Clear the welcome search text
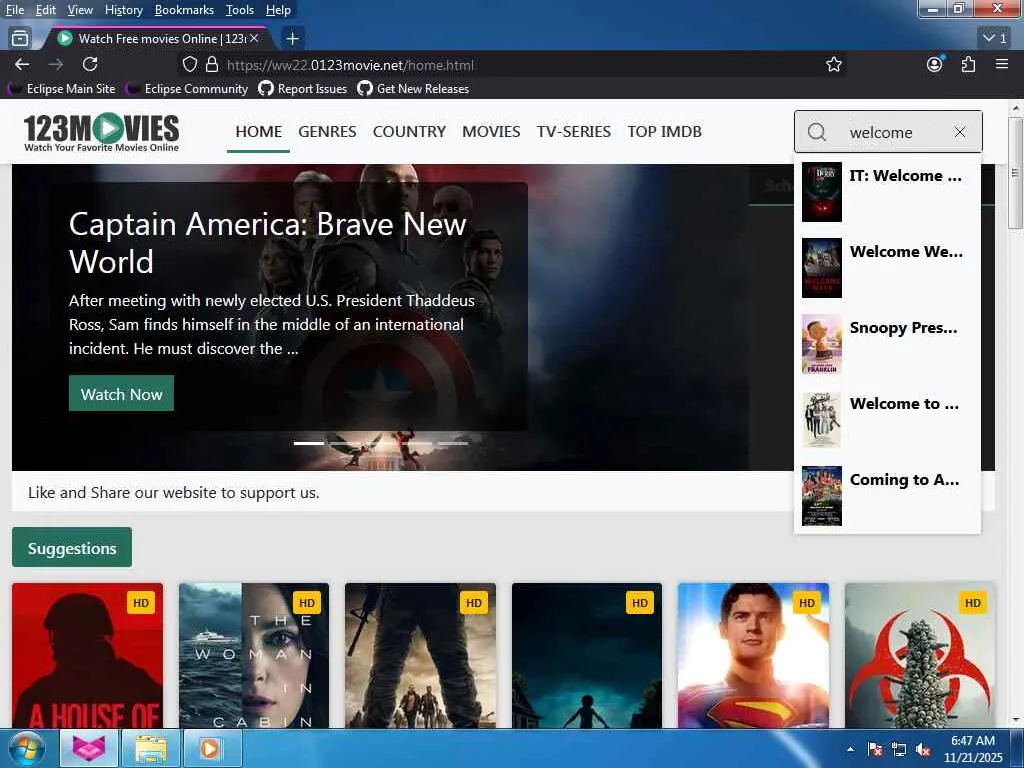1024x768 pixels. pyautogui.click(x=959, y=132)
